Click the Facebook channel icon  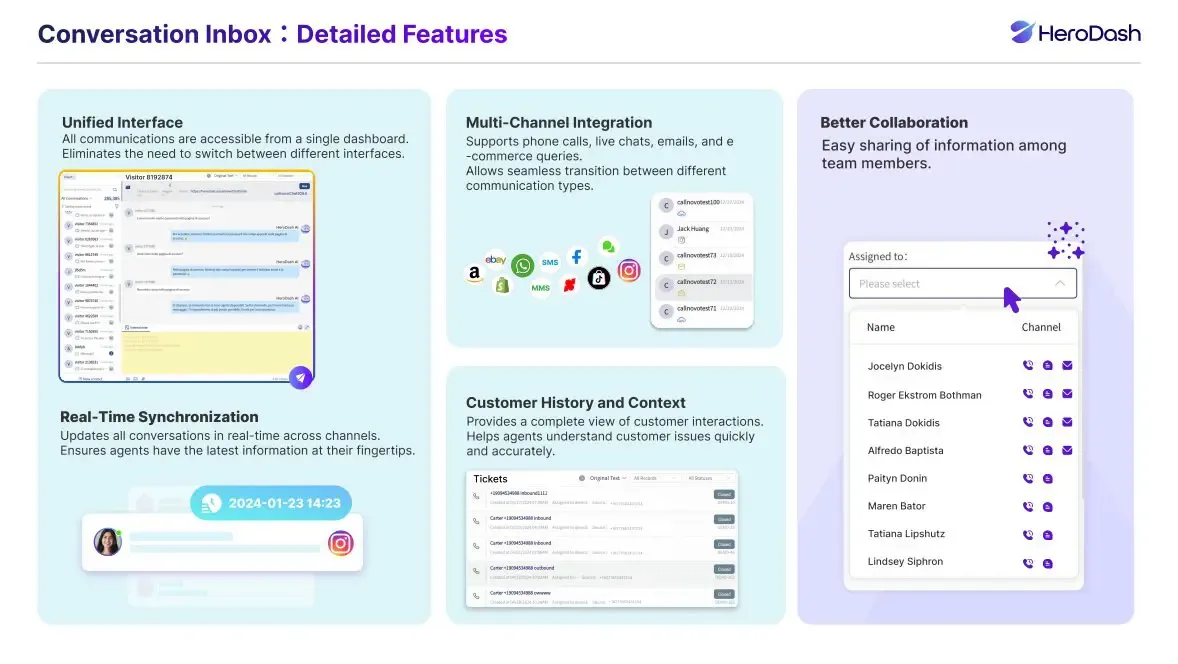click(x=576, y=257)
